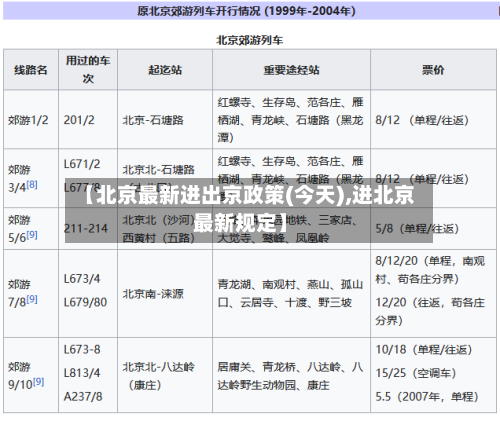The height and width of the screenshot is (421, 500).
Task: Select the 211-214 train number cell
Action: coord(88,229)
